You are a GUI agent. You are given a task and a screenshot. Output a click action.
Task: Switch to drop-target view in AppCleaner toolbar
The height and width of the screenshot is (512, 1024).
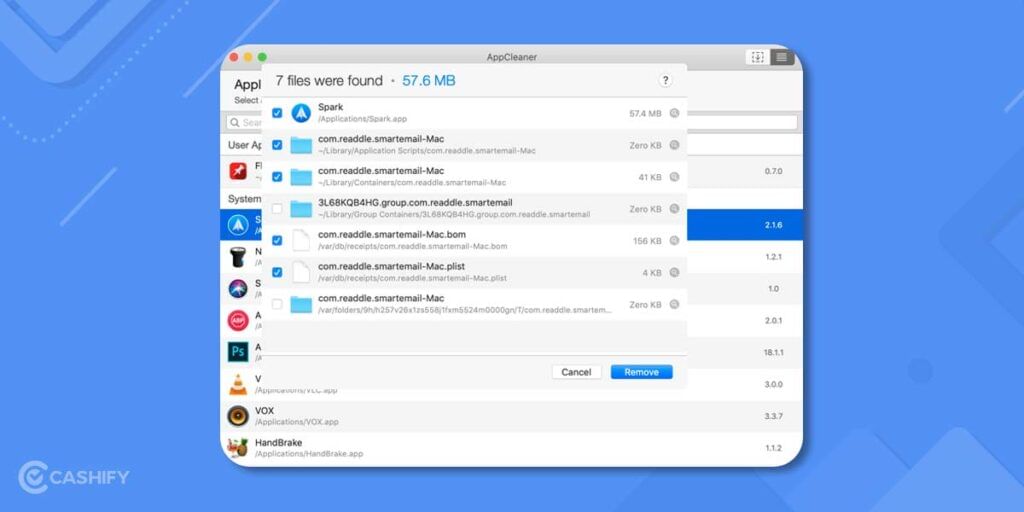pyautogui.click(x=758, y=57)
